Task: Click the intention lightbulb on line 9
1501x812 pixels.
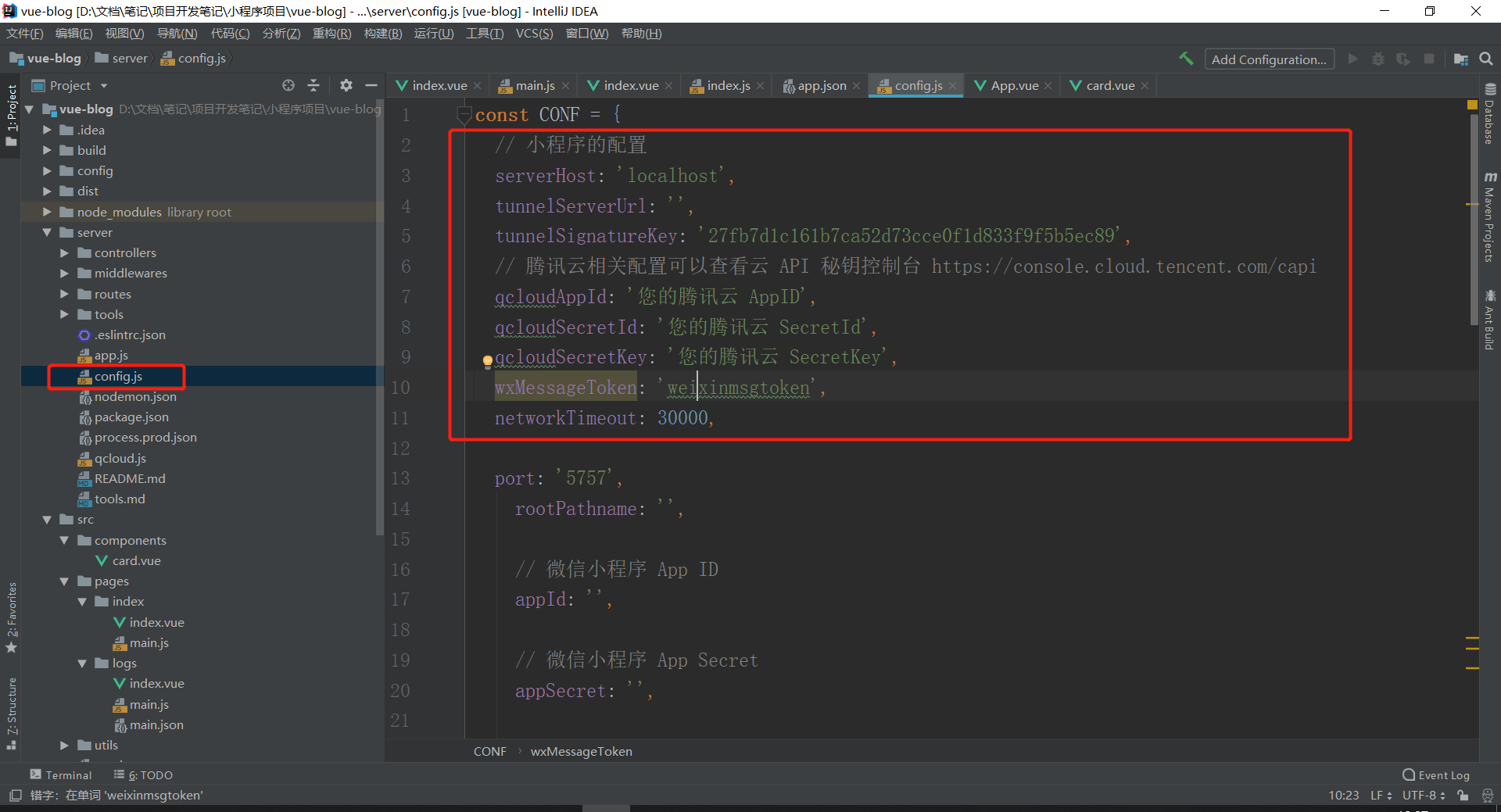Action: [487, 360]
